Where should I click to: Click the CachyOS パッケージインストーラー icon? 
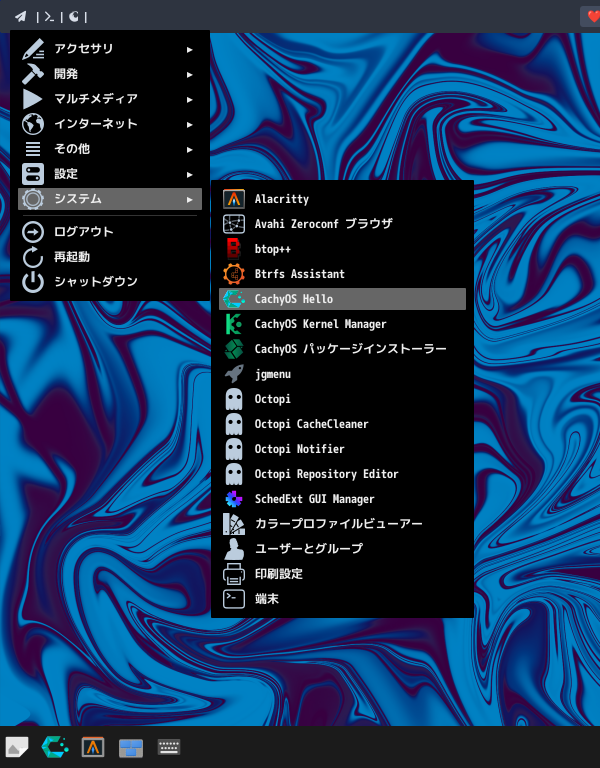pyautogui.click(x=234, y=349)
